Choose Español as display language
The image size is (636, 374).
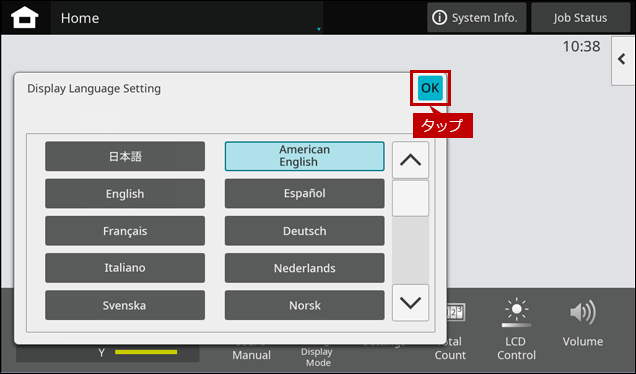coord(305,193)
